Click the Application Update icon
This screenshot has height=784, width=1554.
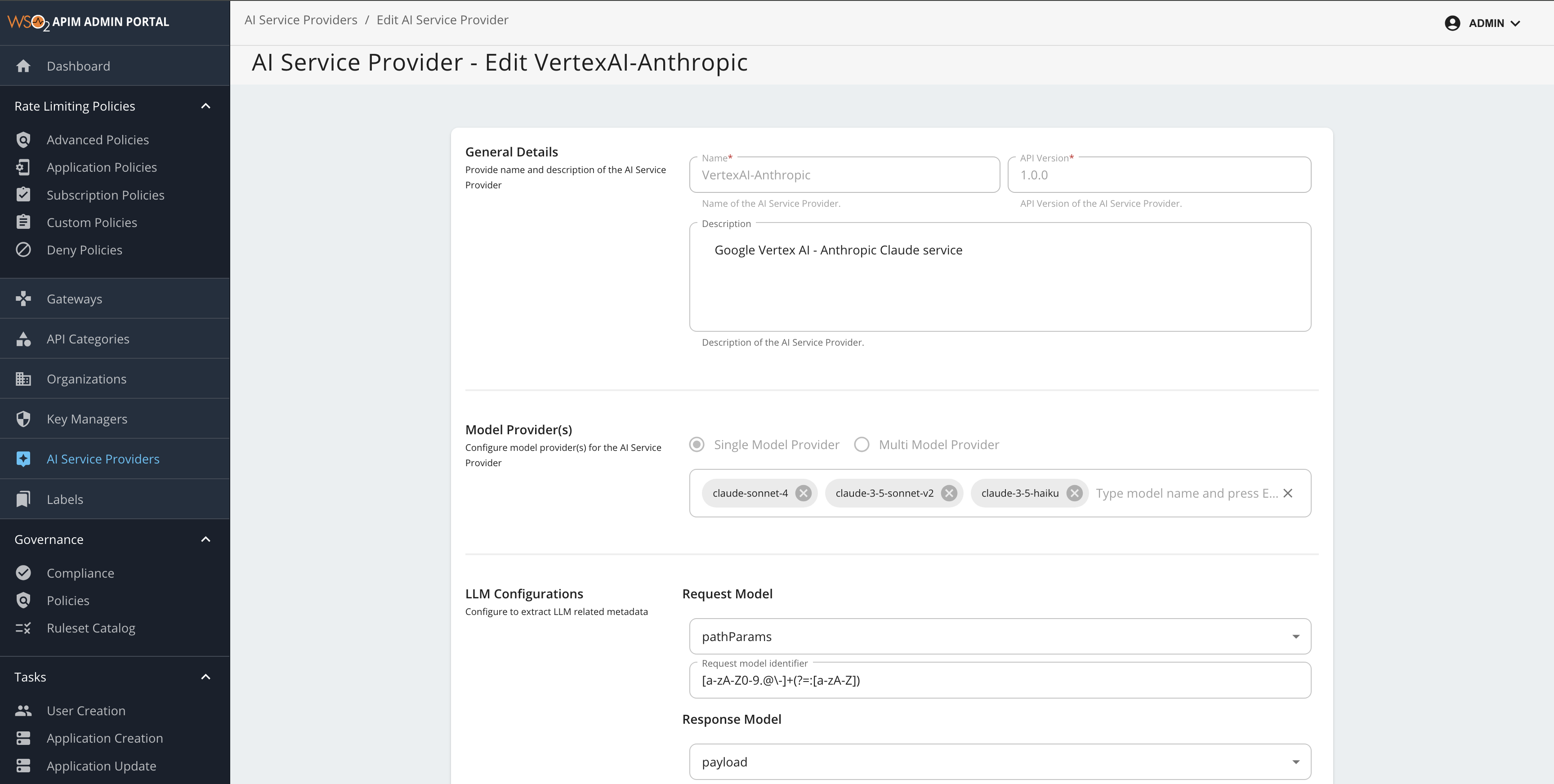coord(23,766)
